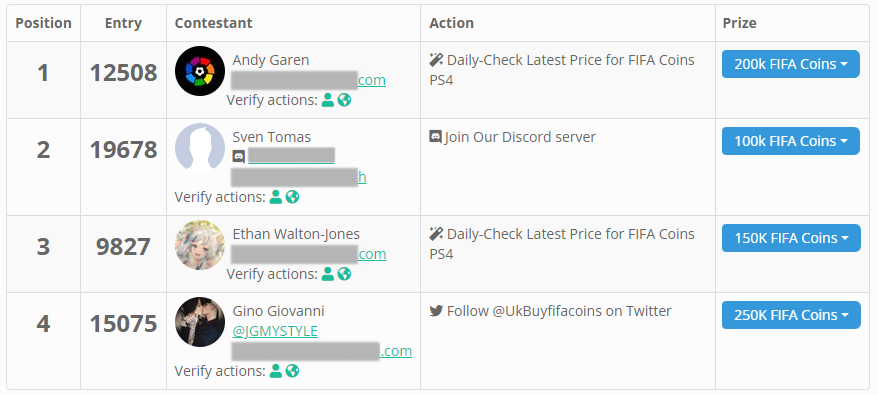The width and height of the screenshot is (878, 395).
Task: Click the globe verify icon for Gino Giovanni
Action: click(x=292, y=371)
